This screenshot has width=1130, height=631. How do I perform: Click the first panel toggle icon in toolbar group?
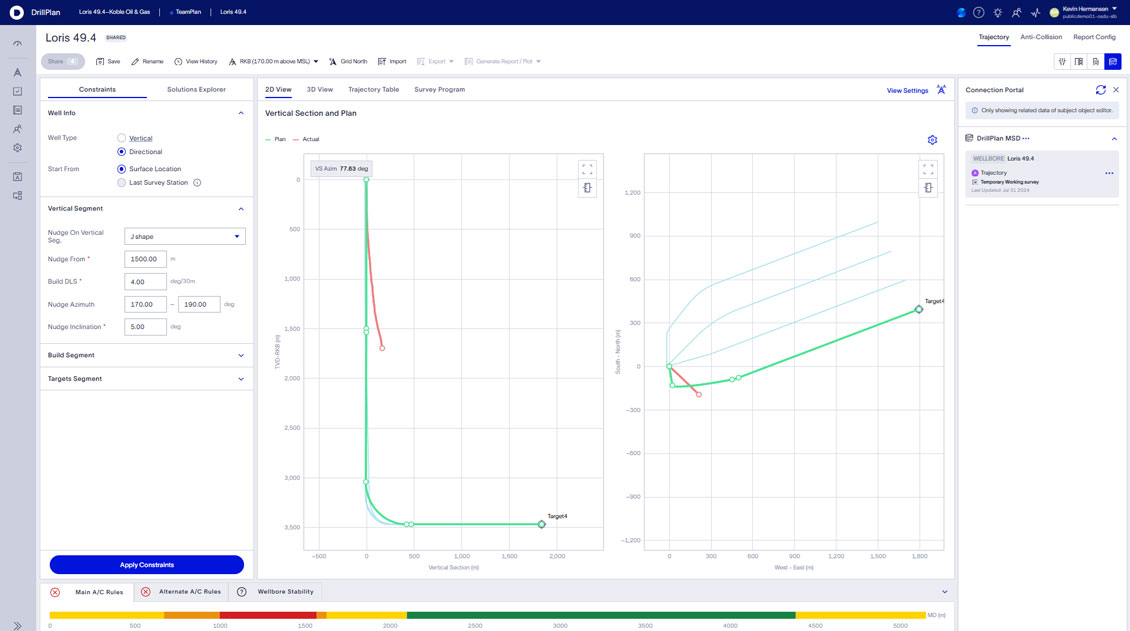tap(1062, 62)
